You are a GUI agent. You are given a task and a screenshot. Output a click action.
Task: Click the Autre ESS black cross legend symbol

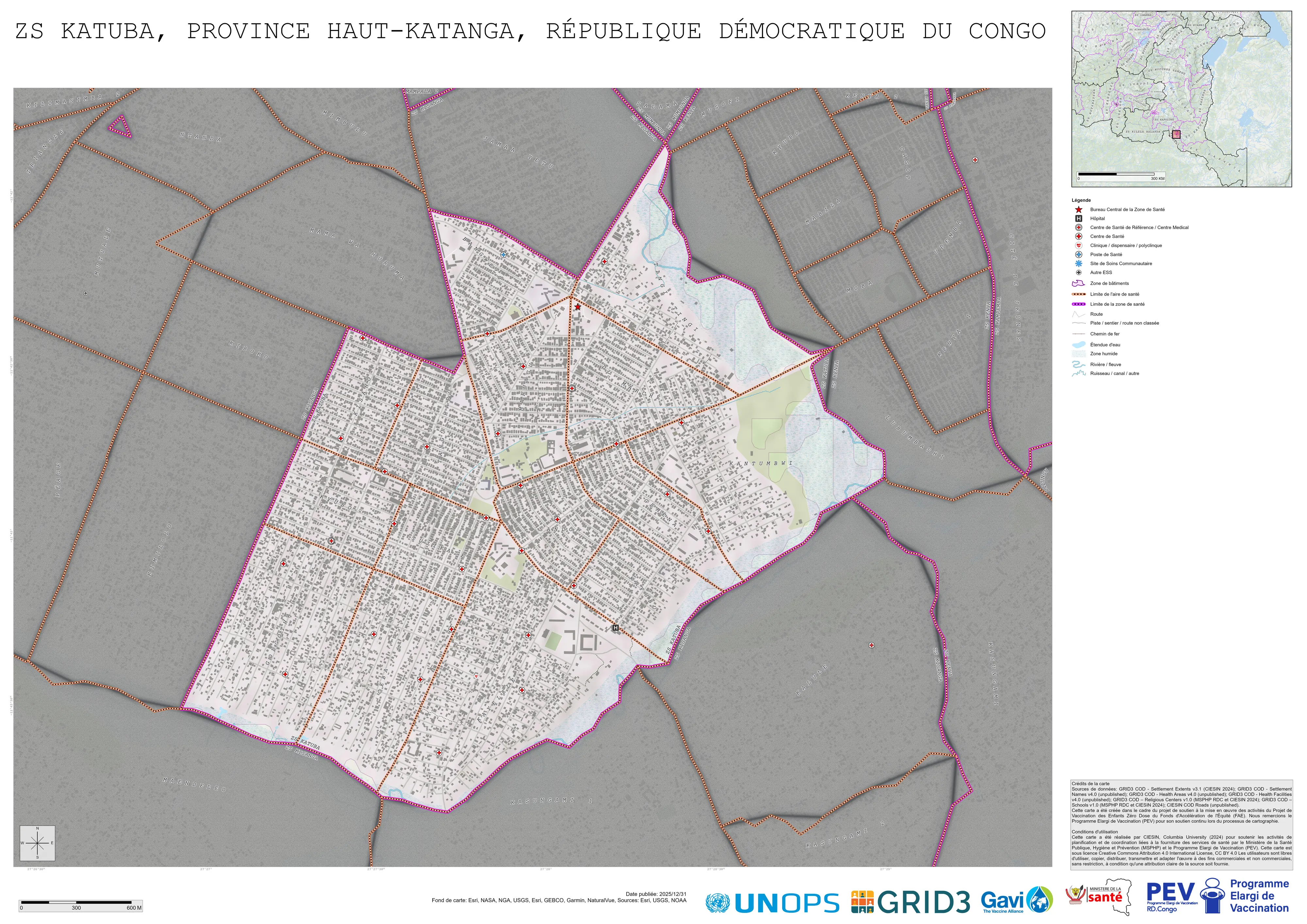pos(1079,272)
